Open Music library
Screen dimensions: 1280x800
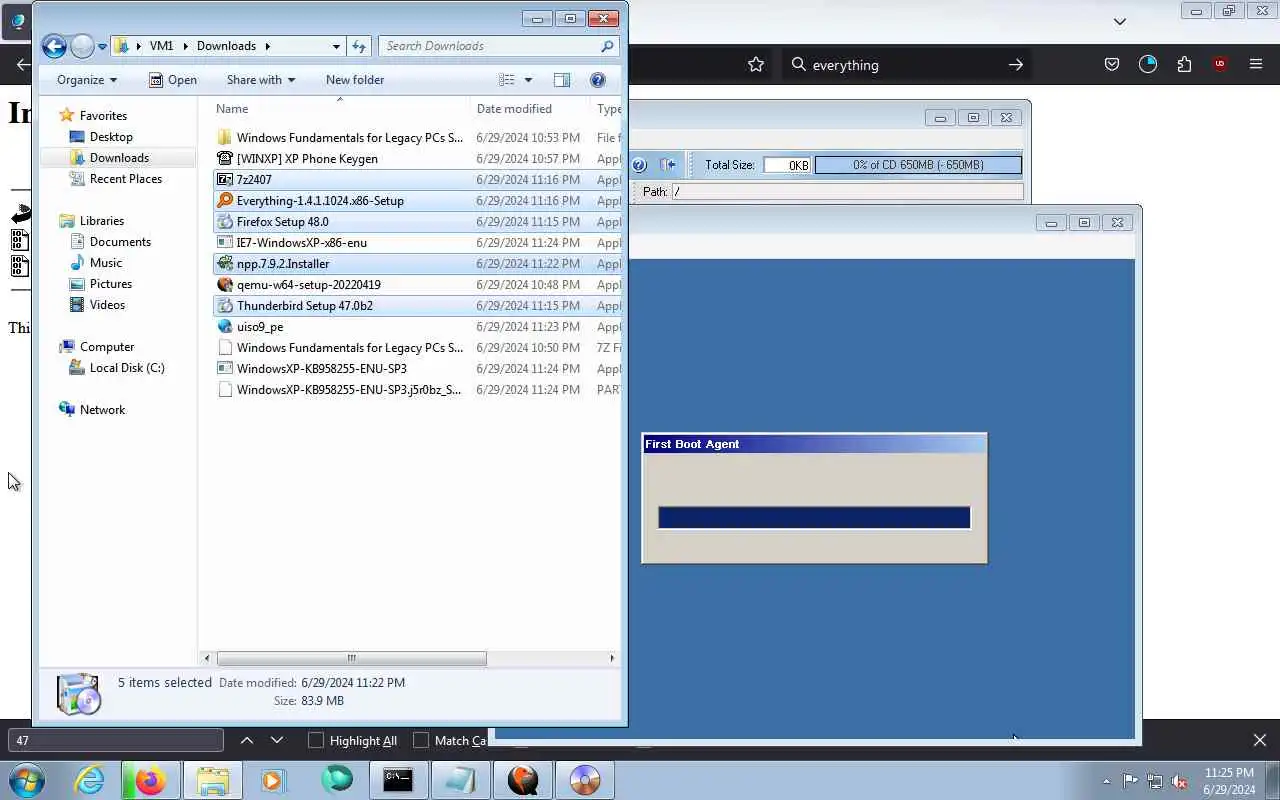106,263
